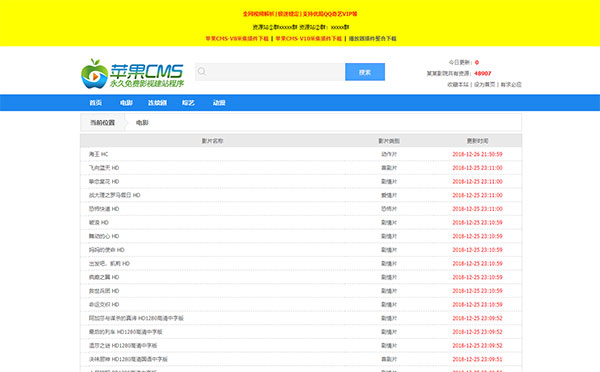
Task: Open the movie 恐怖快递 HD
Action: click(x=104, y=209)
